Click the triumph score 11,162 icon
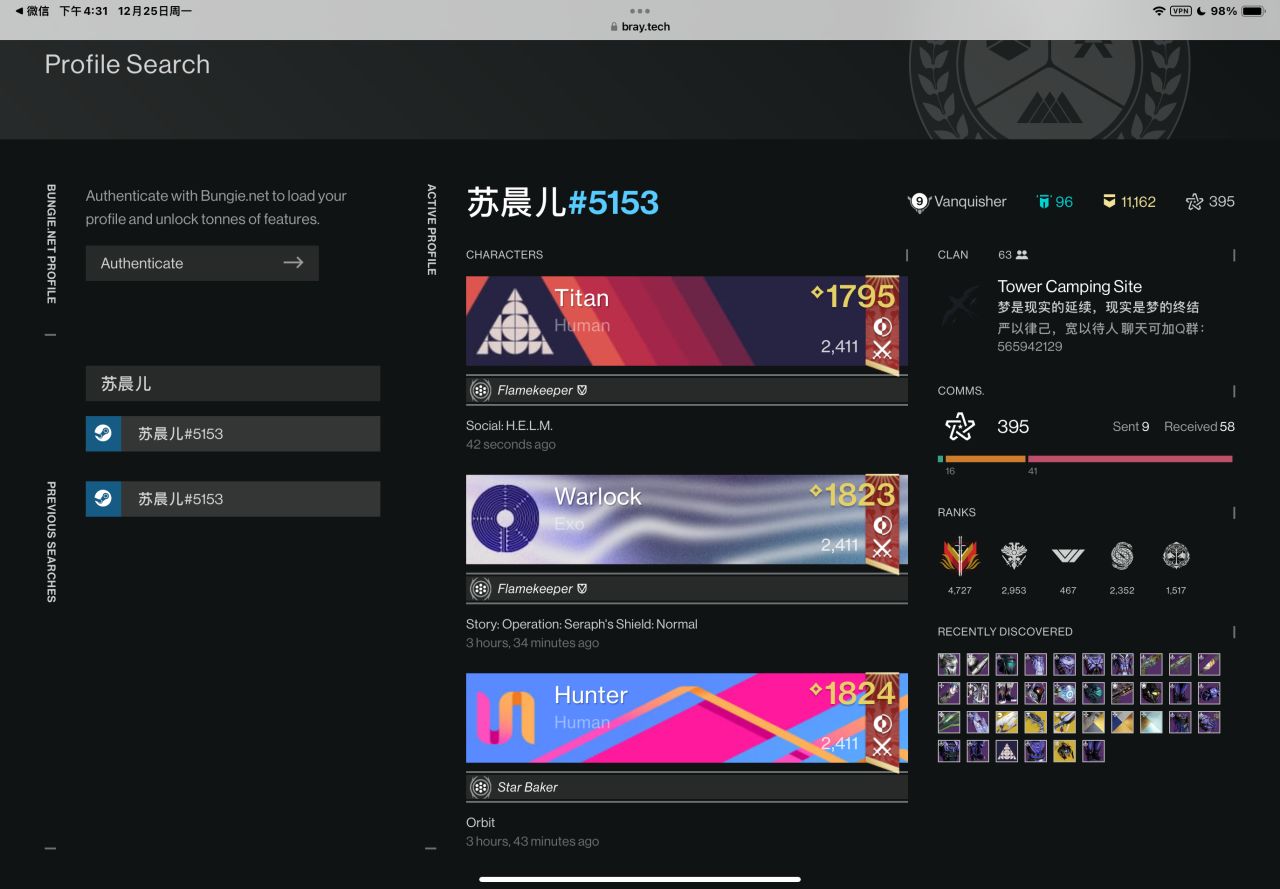The height and width of the screenshot is (889, 1280). [x=1109, y=202]
